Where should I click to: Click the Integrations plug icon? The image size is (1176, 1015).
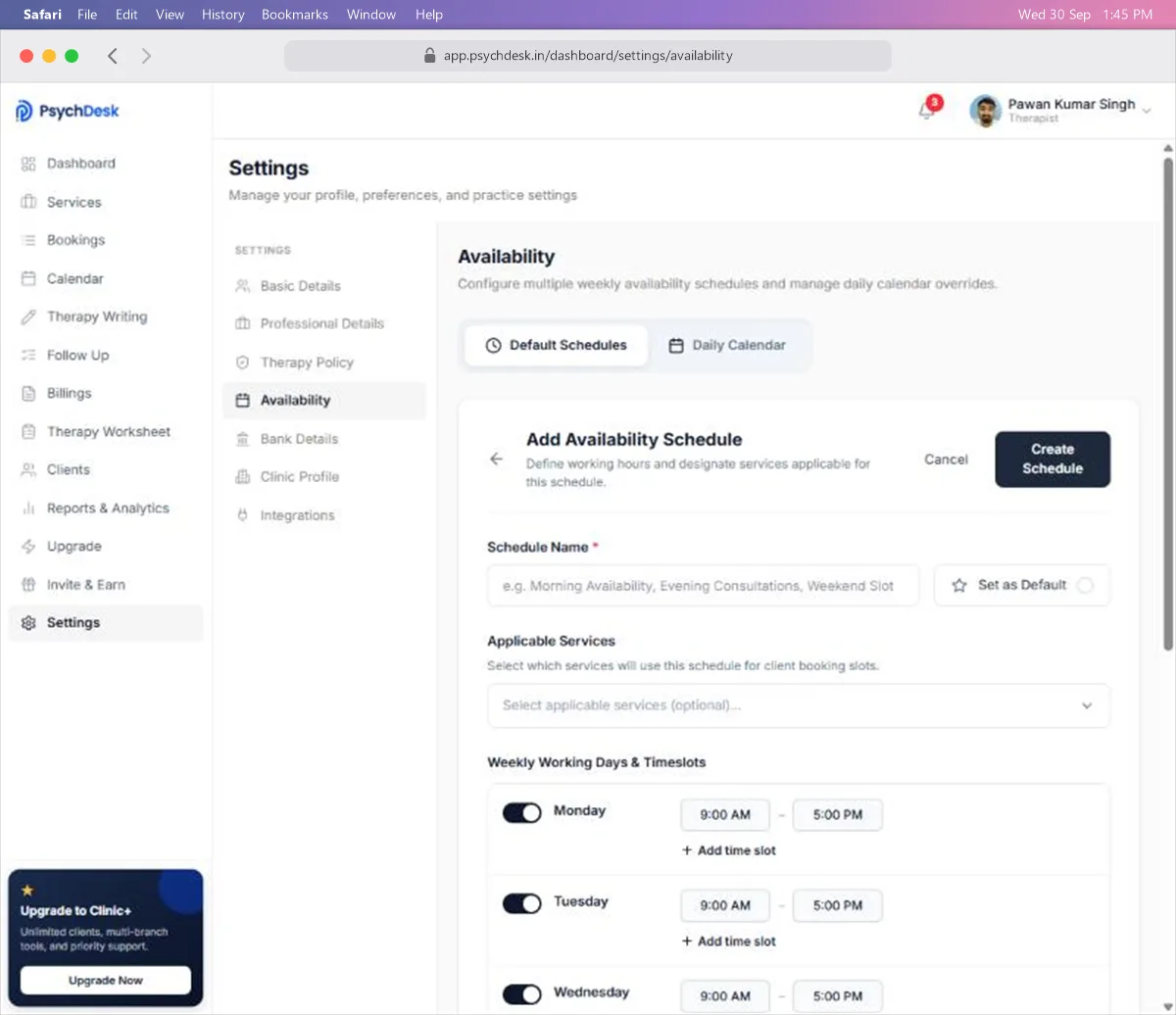pyautogui.click(x=243, y=515)
